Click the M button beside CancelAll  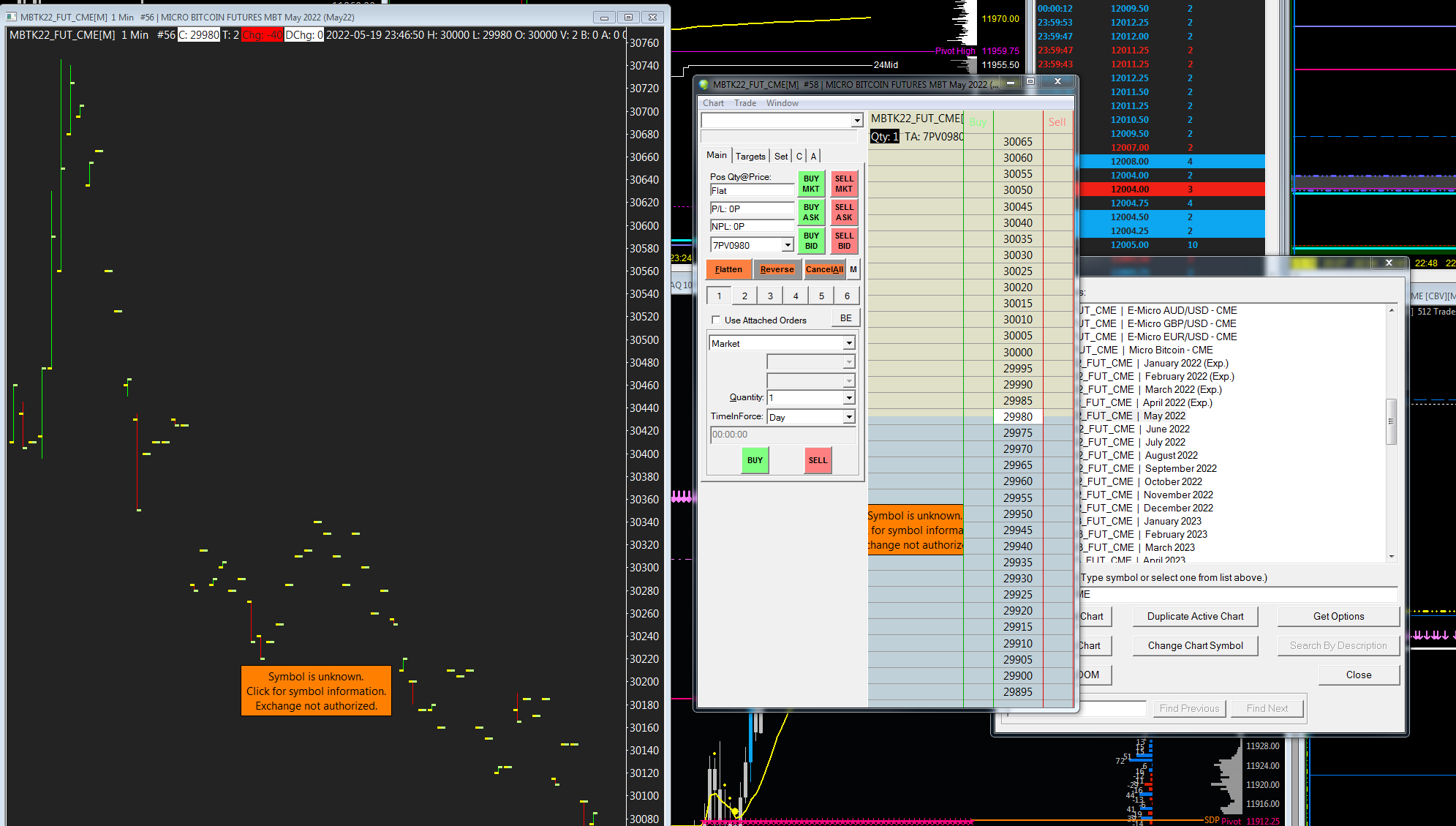pyautogui.click(x=853, y=269)
